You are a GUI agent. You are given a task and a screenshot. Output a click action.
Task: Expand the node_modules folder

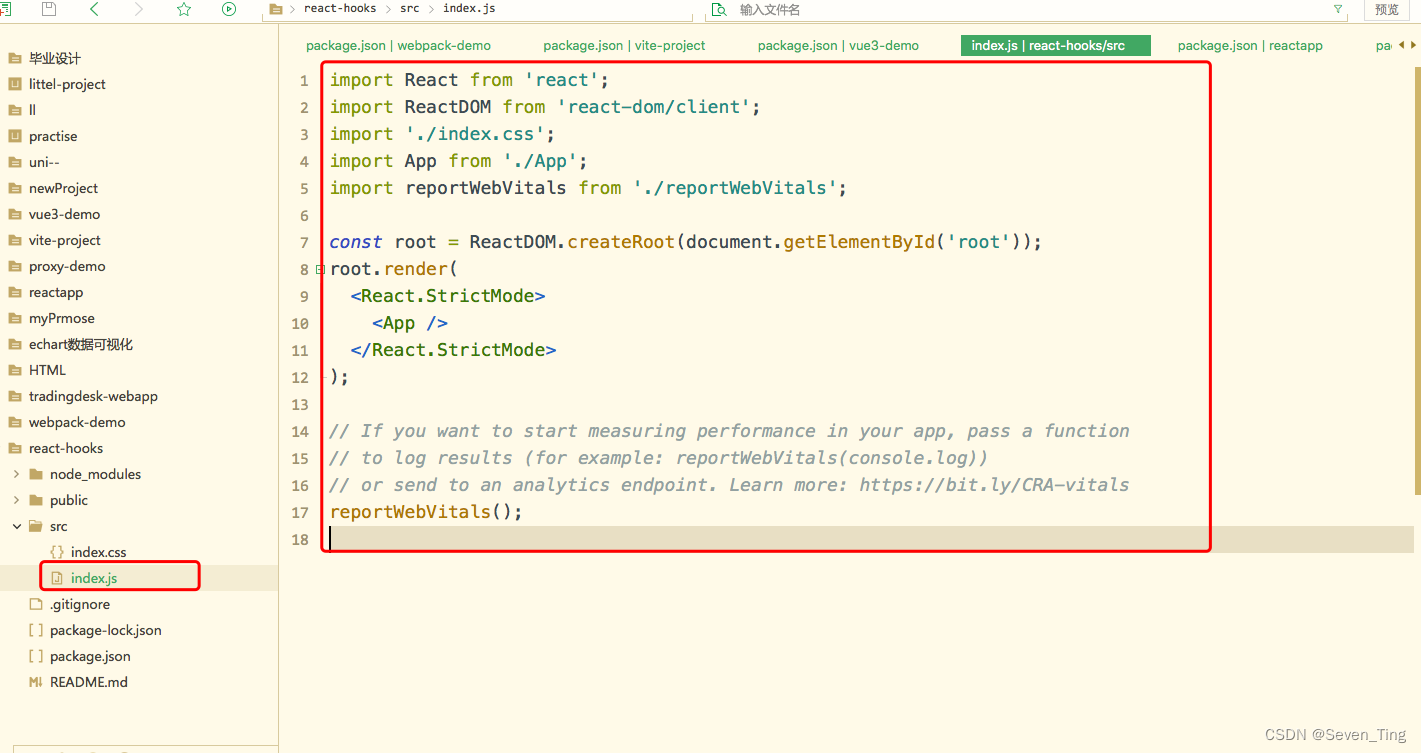click(16, 473)
